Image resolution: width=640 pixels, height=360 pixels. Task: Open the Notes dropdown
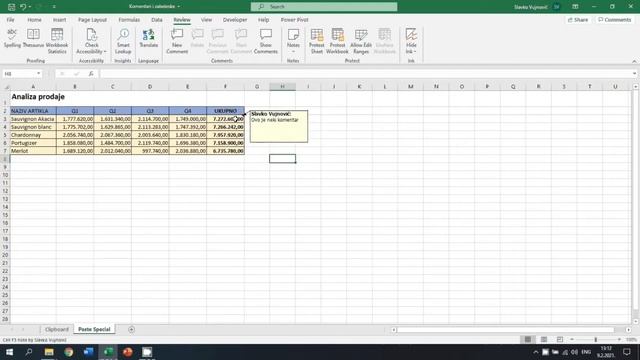coord(293,41)
